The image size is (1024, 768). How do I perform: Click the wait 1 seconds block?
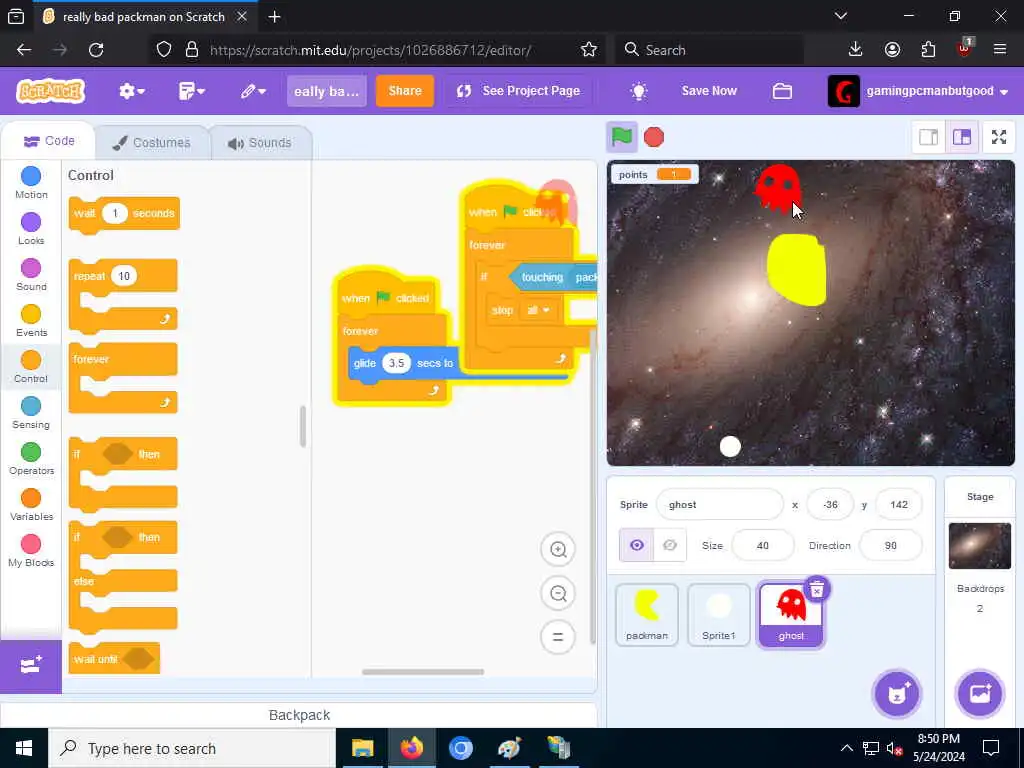point(124,214)
